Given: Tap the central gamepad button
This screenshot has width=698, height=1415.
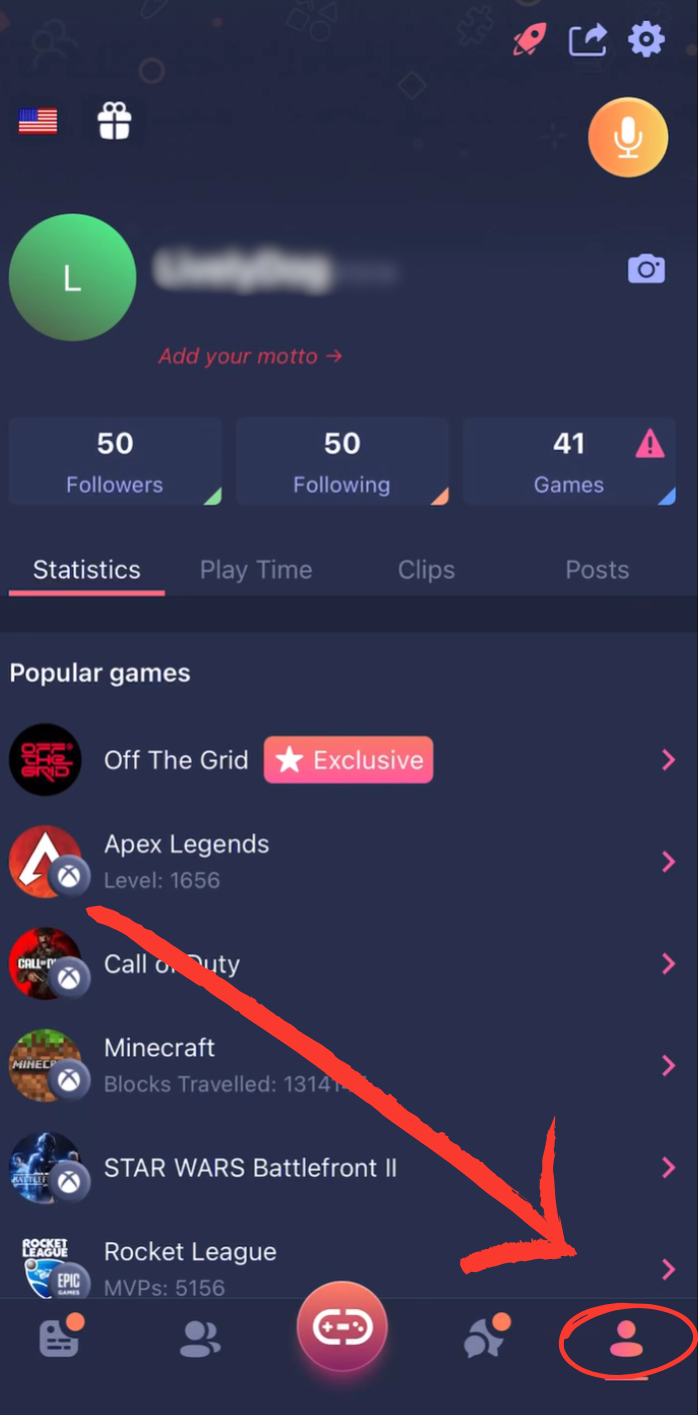Looking at the screenshot, I should click(342, 1328).
